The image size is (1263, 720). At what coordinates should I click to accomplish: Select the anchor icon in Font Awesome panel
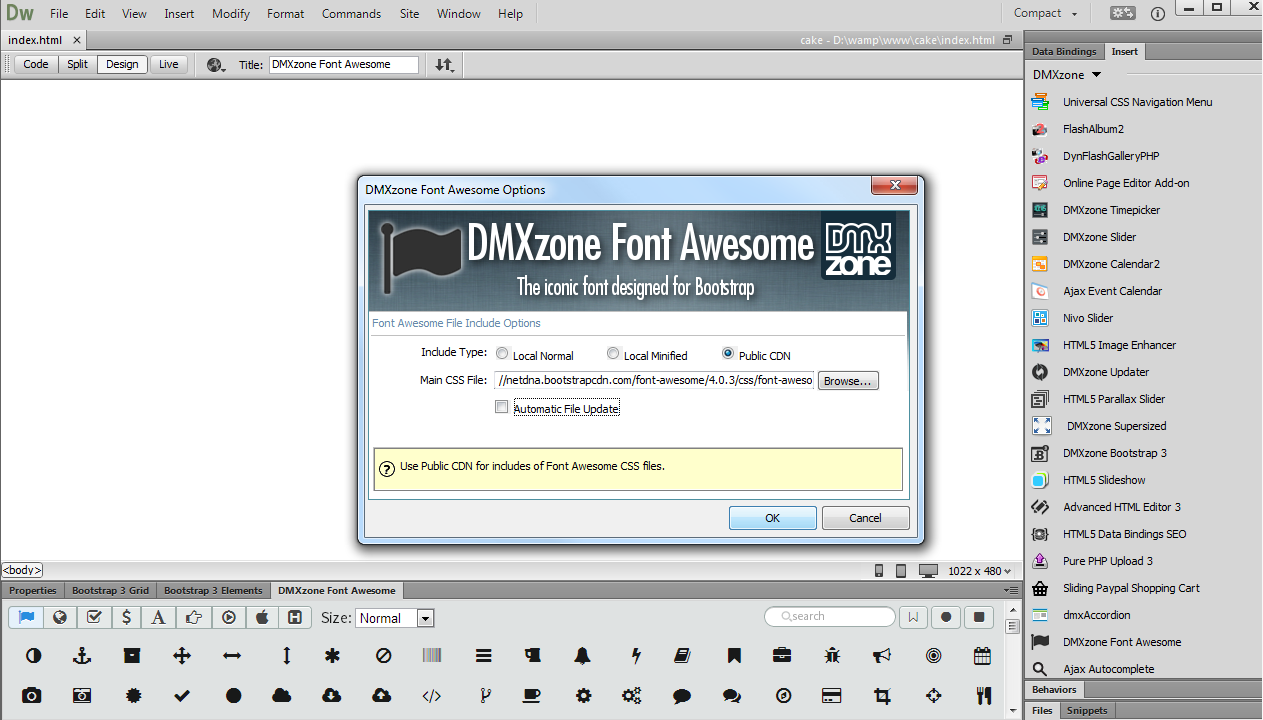(x=83, y=656)
